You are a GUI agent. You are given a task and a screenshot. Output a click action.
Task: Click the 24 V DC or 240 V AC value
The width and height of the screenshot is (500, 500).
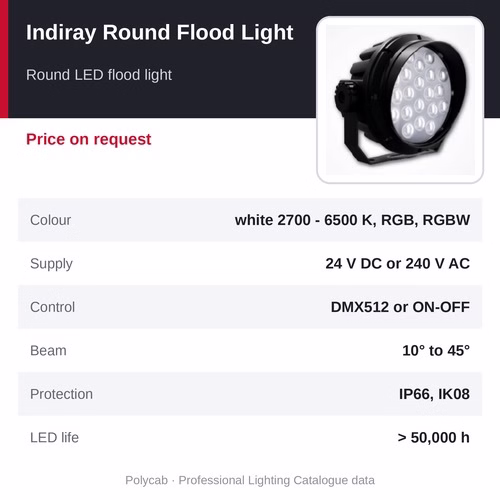398,264
